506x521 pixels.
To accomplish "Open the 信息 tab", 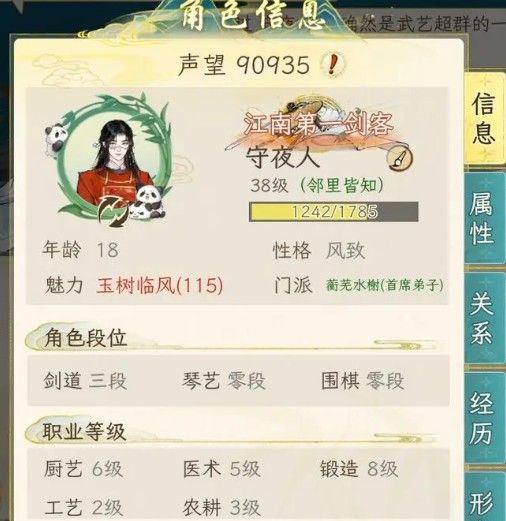I will coord(484,118).
